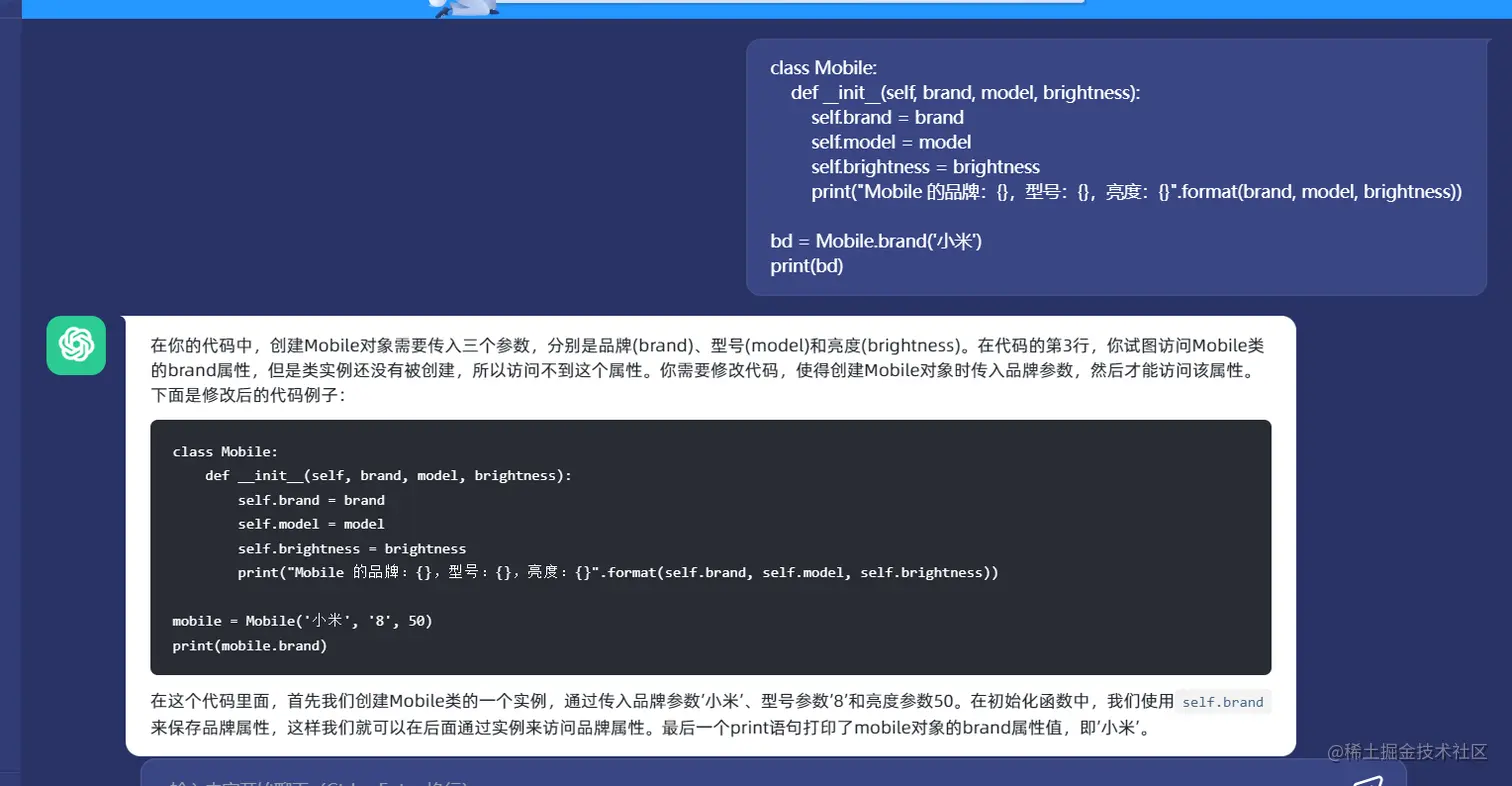Viewport: 1512px width, 786px height.
Task: Click 'class Mobile:' line in dark code block
Action: pos(225,452)
